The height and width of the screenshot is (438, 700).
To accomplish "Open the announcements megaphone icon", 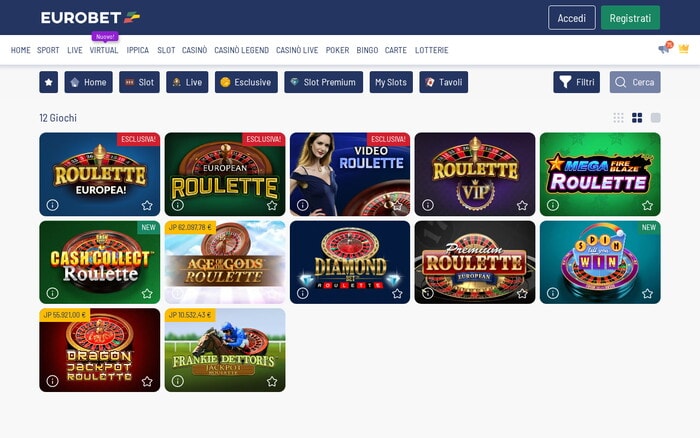I will click(665, 48).
